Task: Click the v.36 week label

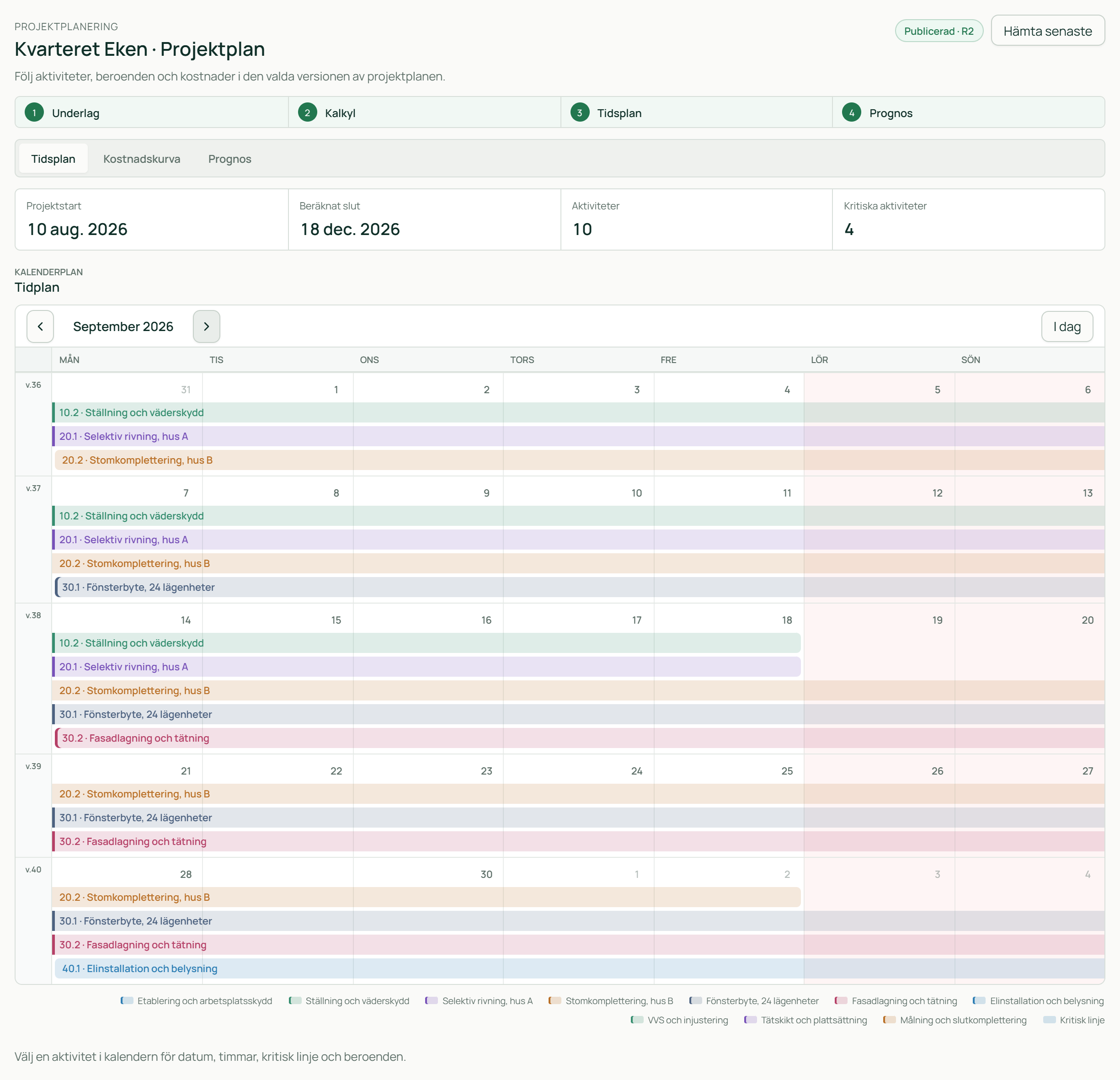Action: point(33,385)
